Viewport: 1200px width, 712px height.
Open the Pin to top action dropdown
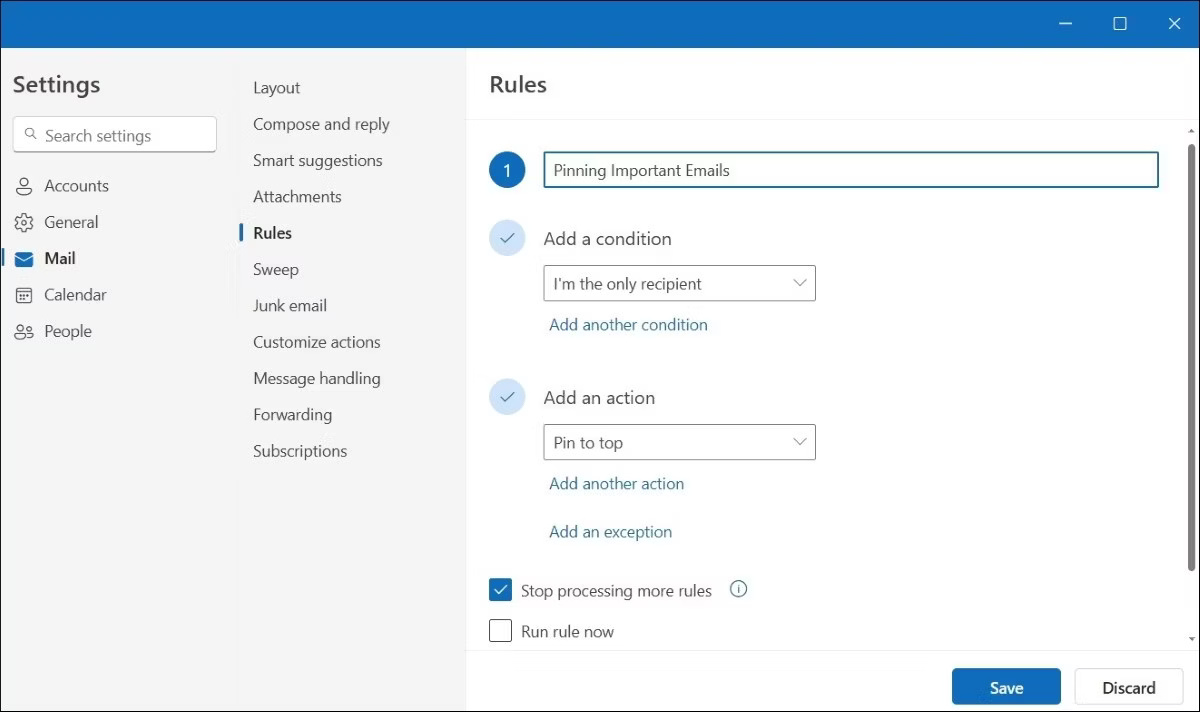pyautogui.click(x=679, y=442)
